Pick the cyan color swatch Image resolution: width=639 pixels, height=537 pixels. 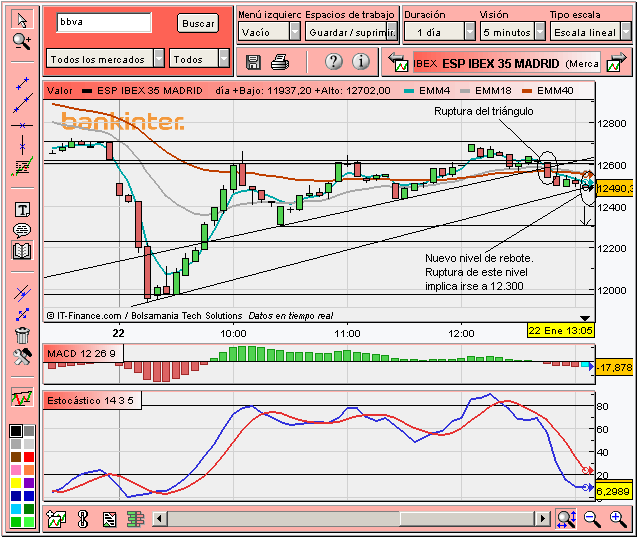pyautogui.click(x=16, y=509)
